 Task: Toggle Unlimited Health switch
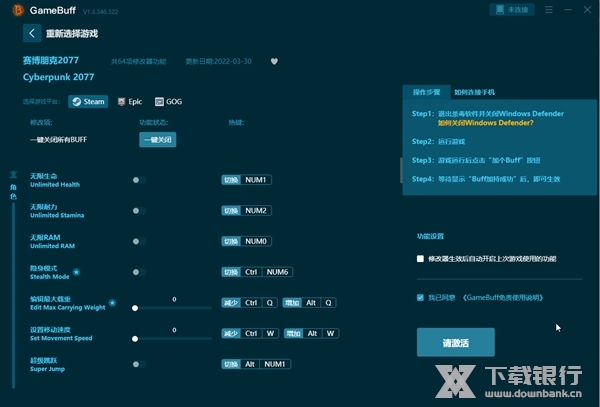click(x=138, y=180)
